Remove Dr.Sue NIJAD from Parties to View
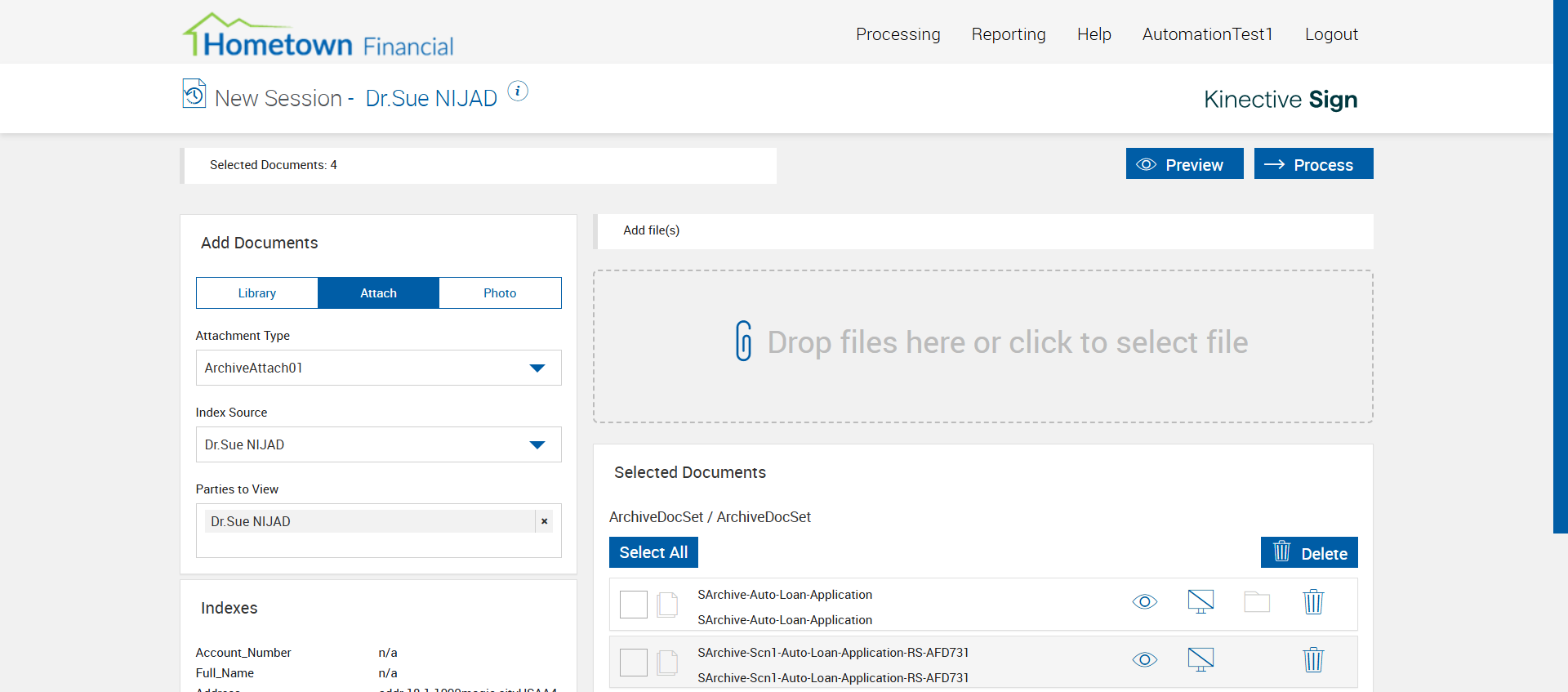This screenshot has height=692, width=1568. click(x=544, y=521)
